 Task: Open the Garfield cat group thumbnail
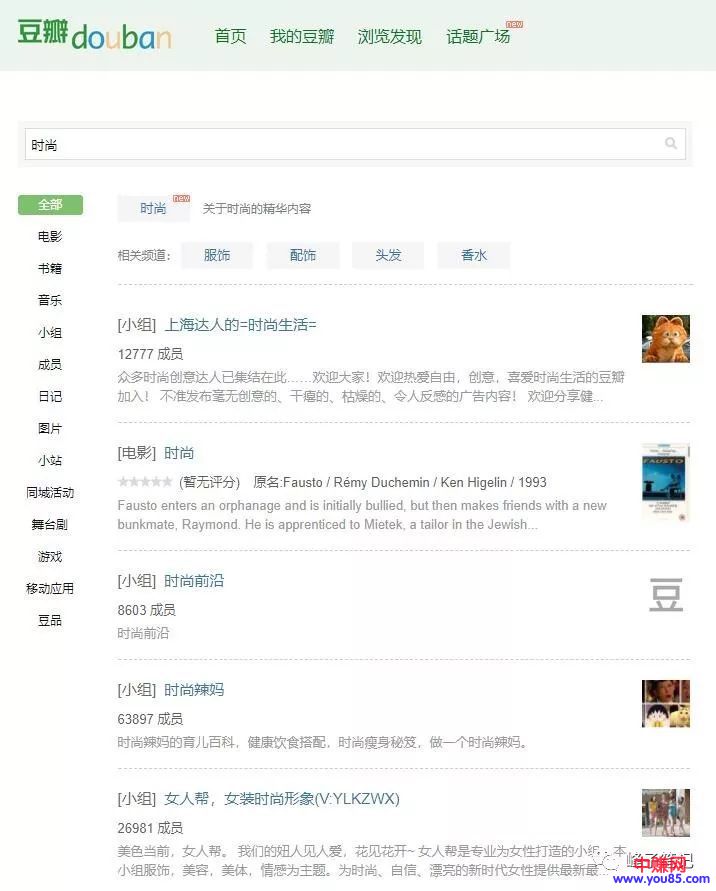coord(665,339)
